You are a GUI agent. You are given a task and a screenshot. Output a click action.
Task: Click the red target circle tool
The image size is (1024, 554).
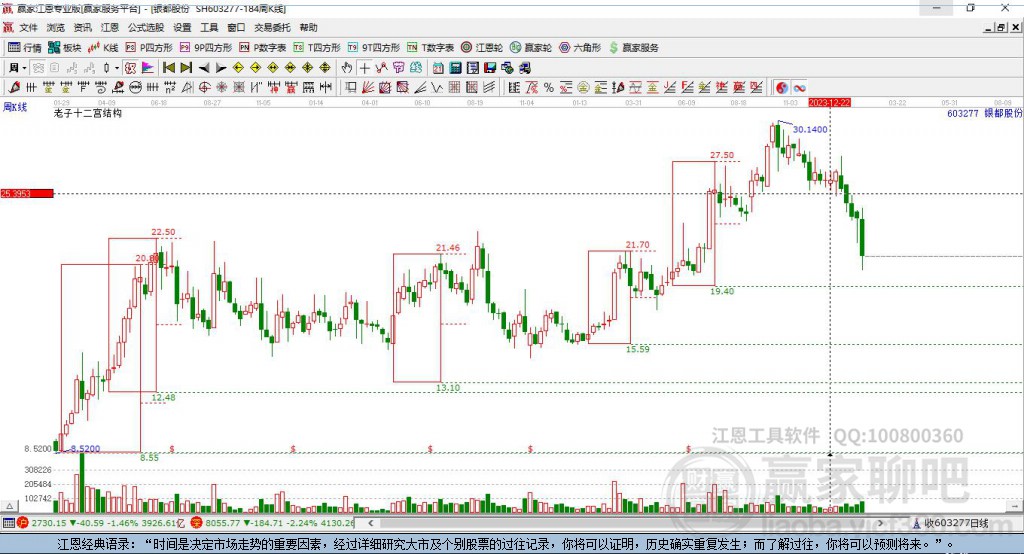[x=204, y=88]
